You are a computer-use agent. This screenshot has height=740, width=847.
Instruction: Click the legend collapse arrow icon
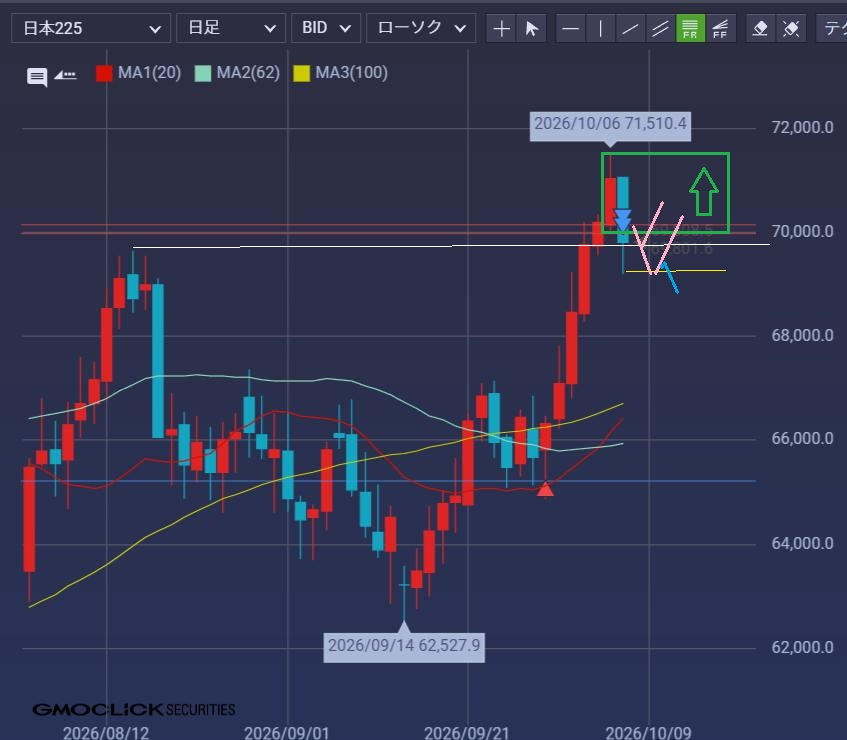click(x=66, y=75)
